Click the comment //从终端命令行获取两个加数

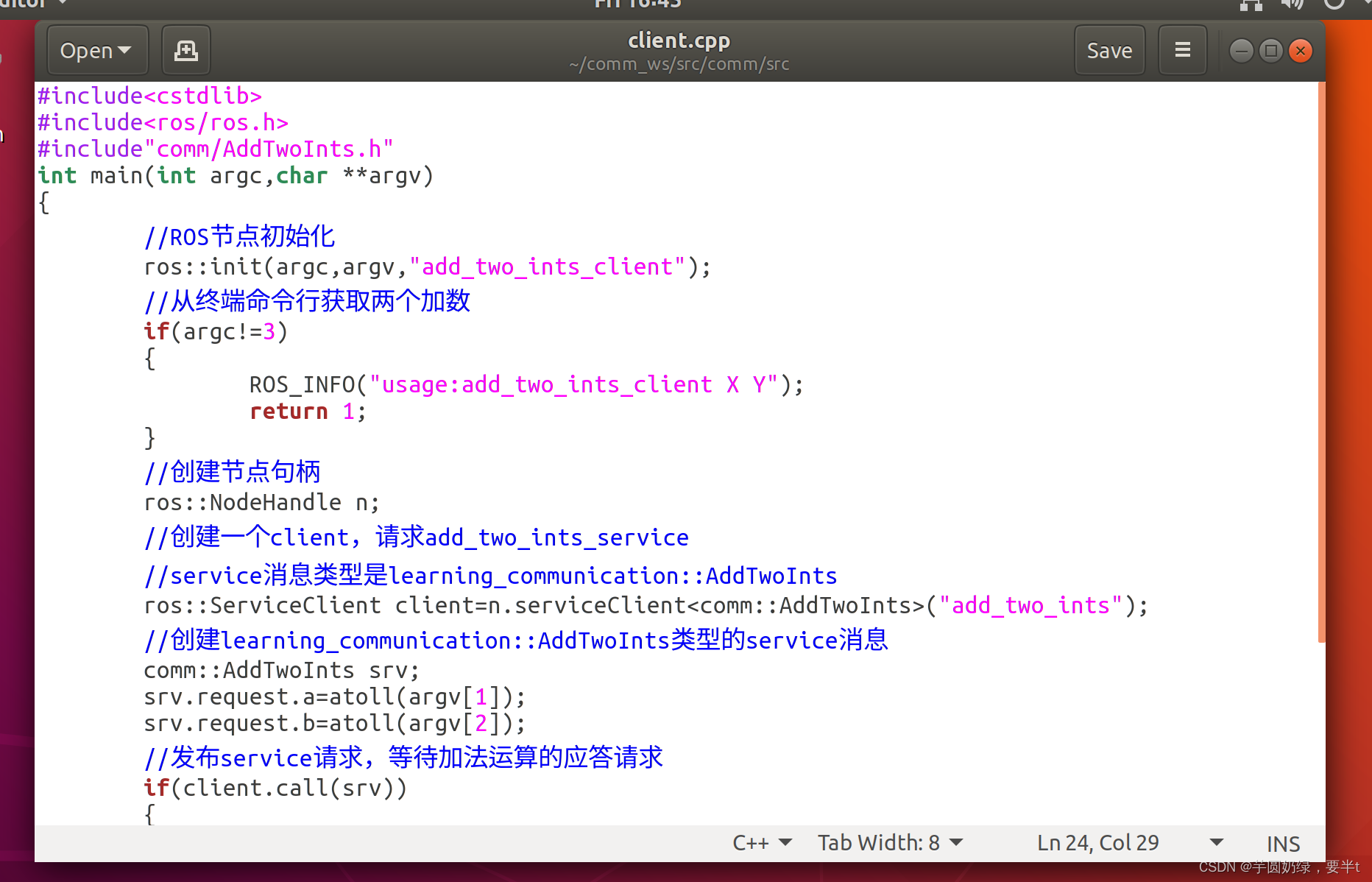[307, 301]
